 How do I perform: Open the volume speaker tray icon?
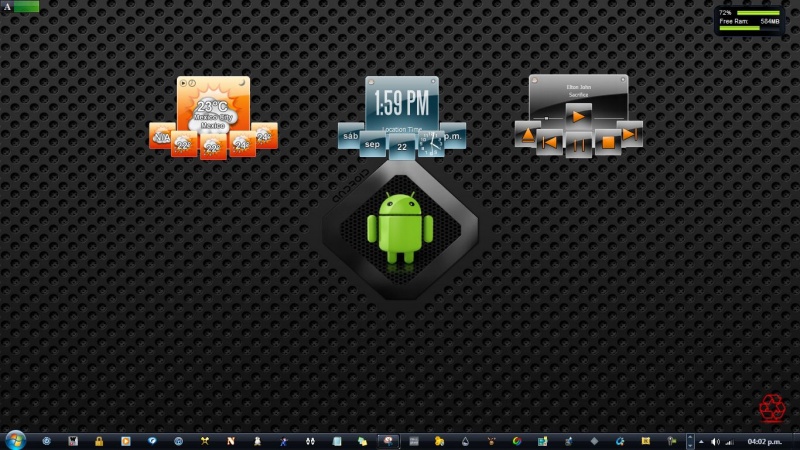click(715, 442)
